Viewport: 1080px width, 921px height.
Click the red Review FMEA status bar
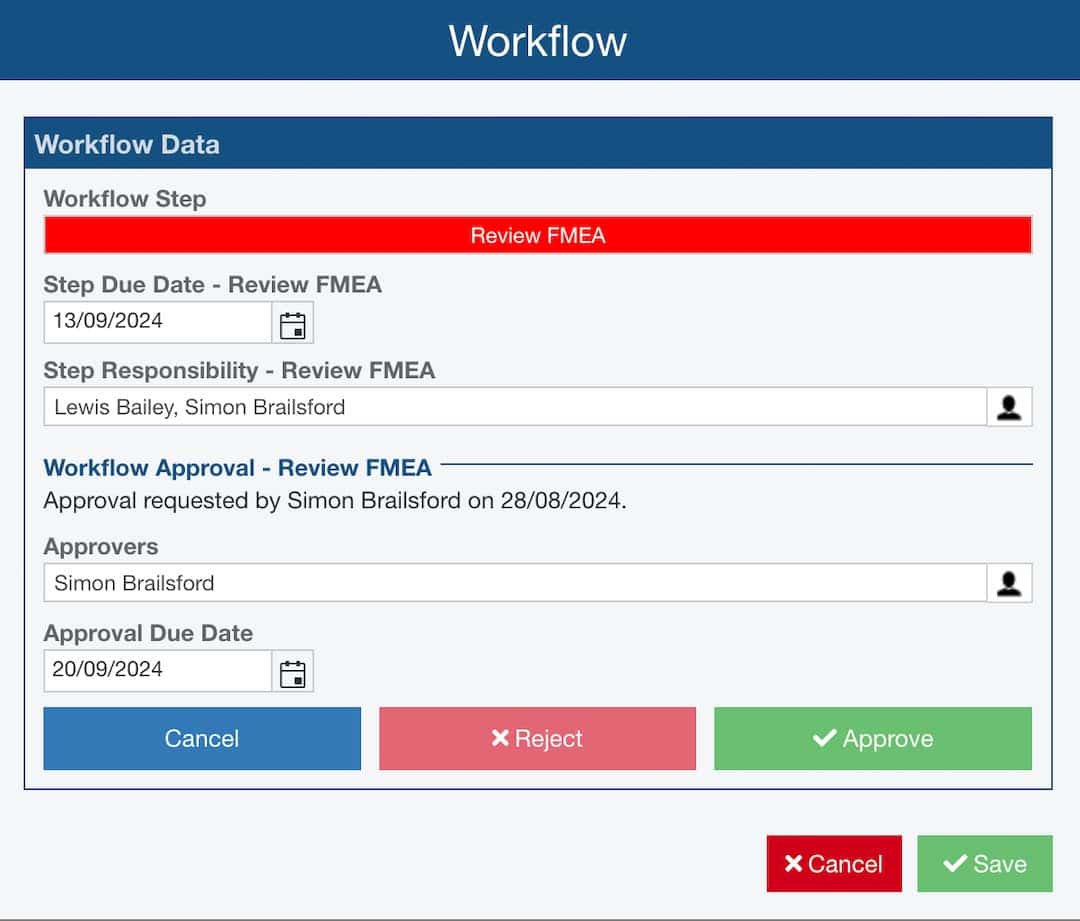[x=537, y=235]
